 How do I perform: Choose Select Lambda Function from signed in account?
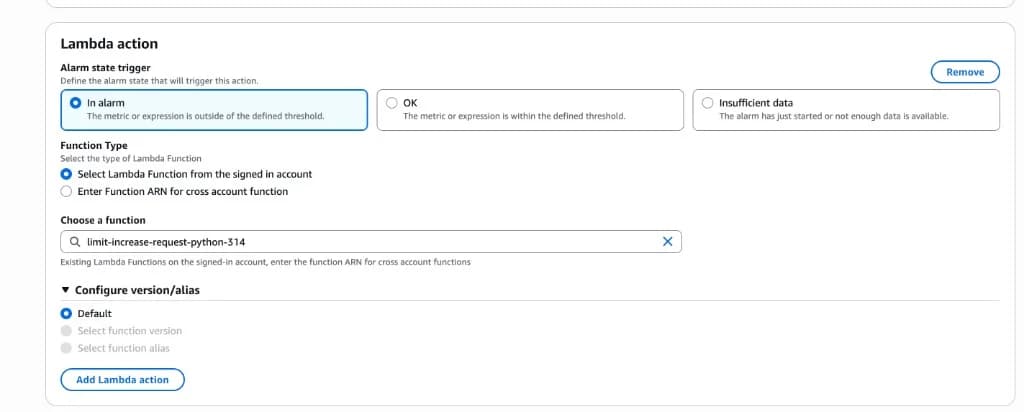[x=186, y=174]
